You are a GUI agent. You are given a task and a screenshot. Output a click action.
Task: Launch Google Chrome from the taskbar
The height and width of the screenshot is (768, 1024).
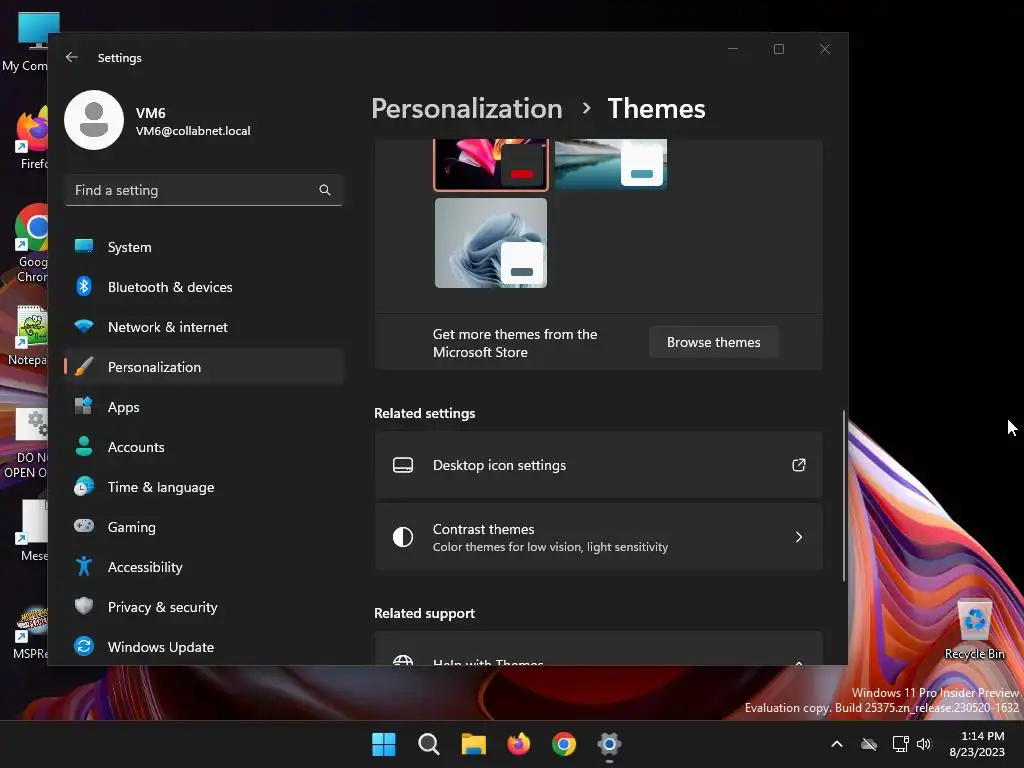point(564,744)
